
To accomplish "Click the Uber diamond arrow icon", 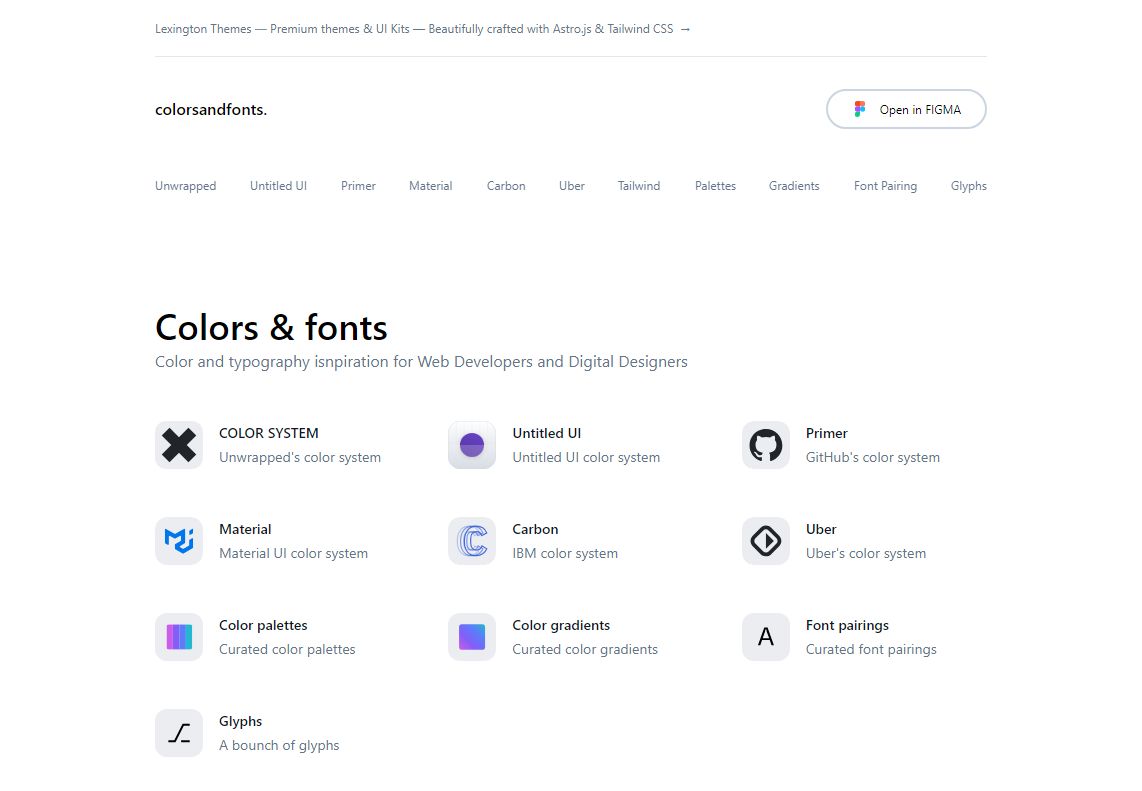I will (x=765, y=541).
